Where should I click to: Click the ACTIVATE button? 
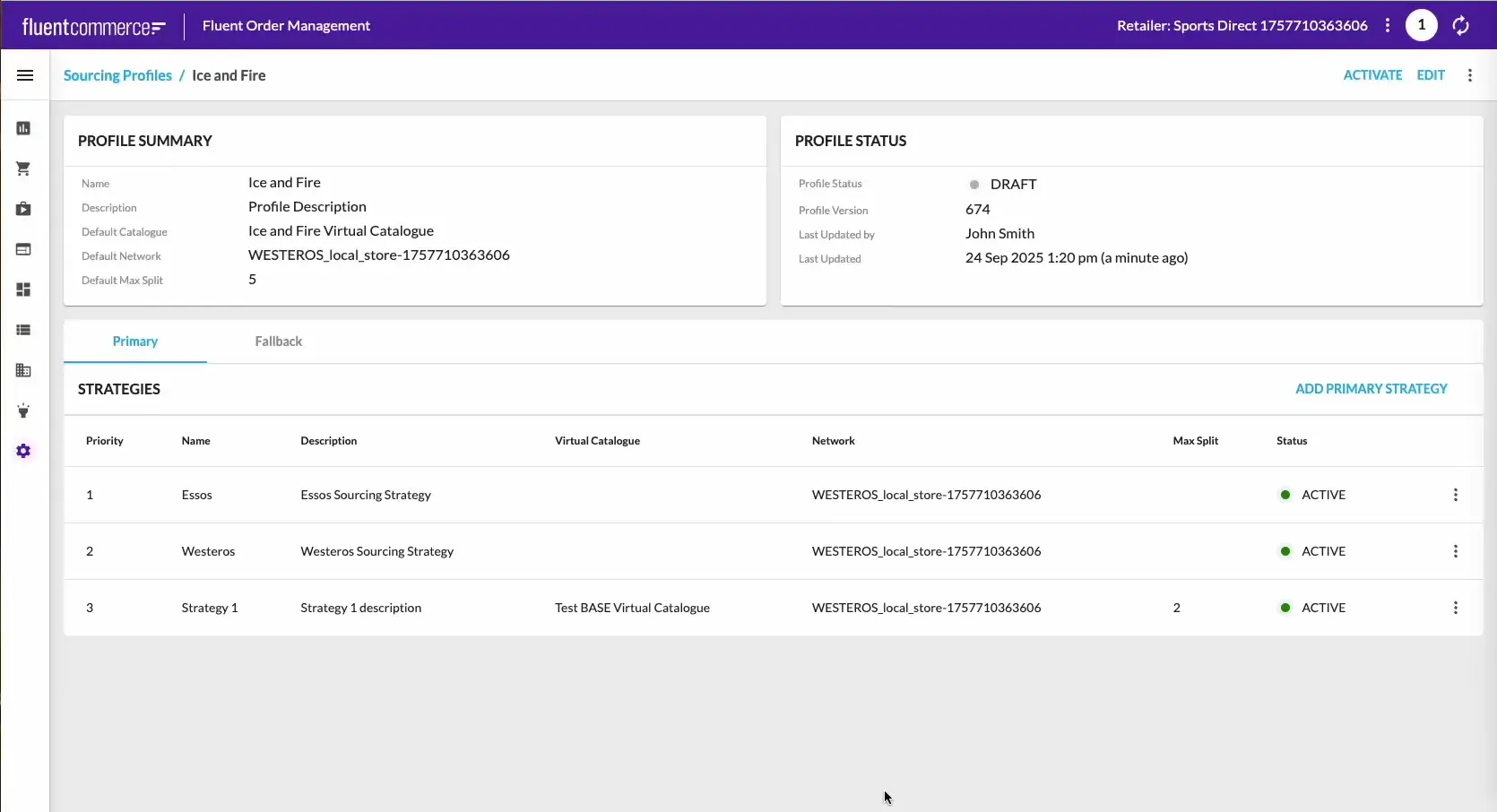pos(1372,75)
